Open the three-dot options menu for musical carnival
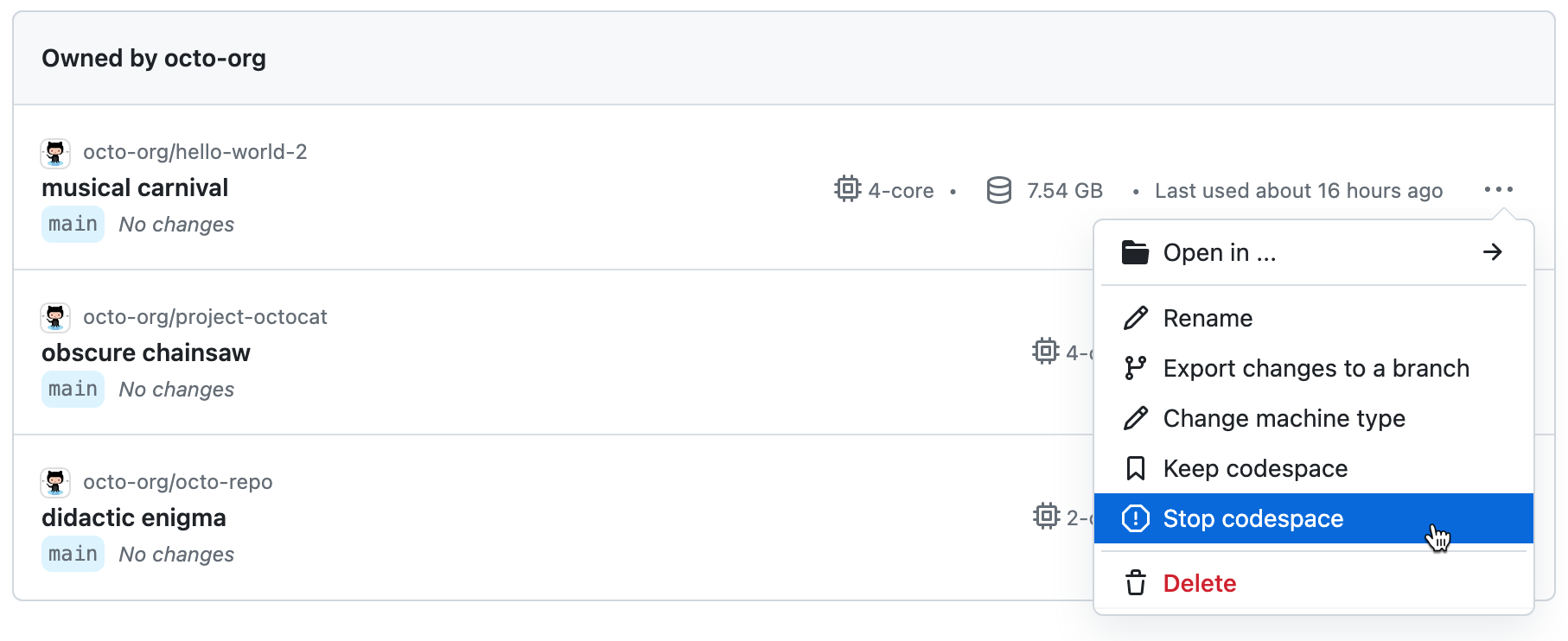Screen dimensions: 1568x641 [x=1498, y=189]
